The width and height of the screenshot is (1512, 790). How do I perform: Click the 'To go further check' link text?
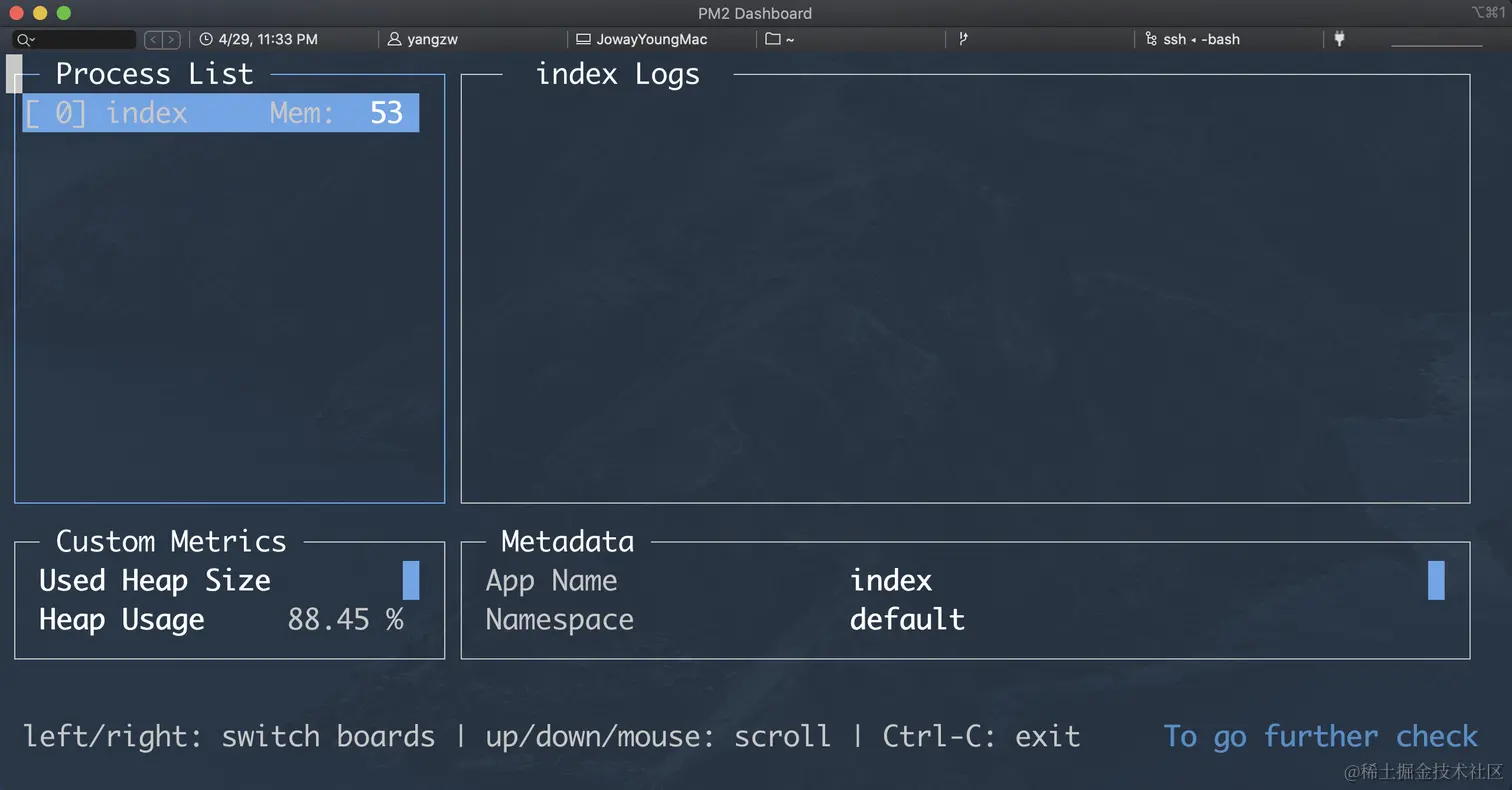click(1320, 737)
